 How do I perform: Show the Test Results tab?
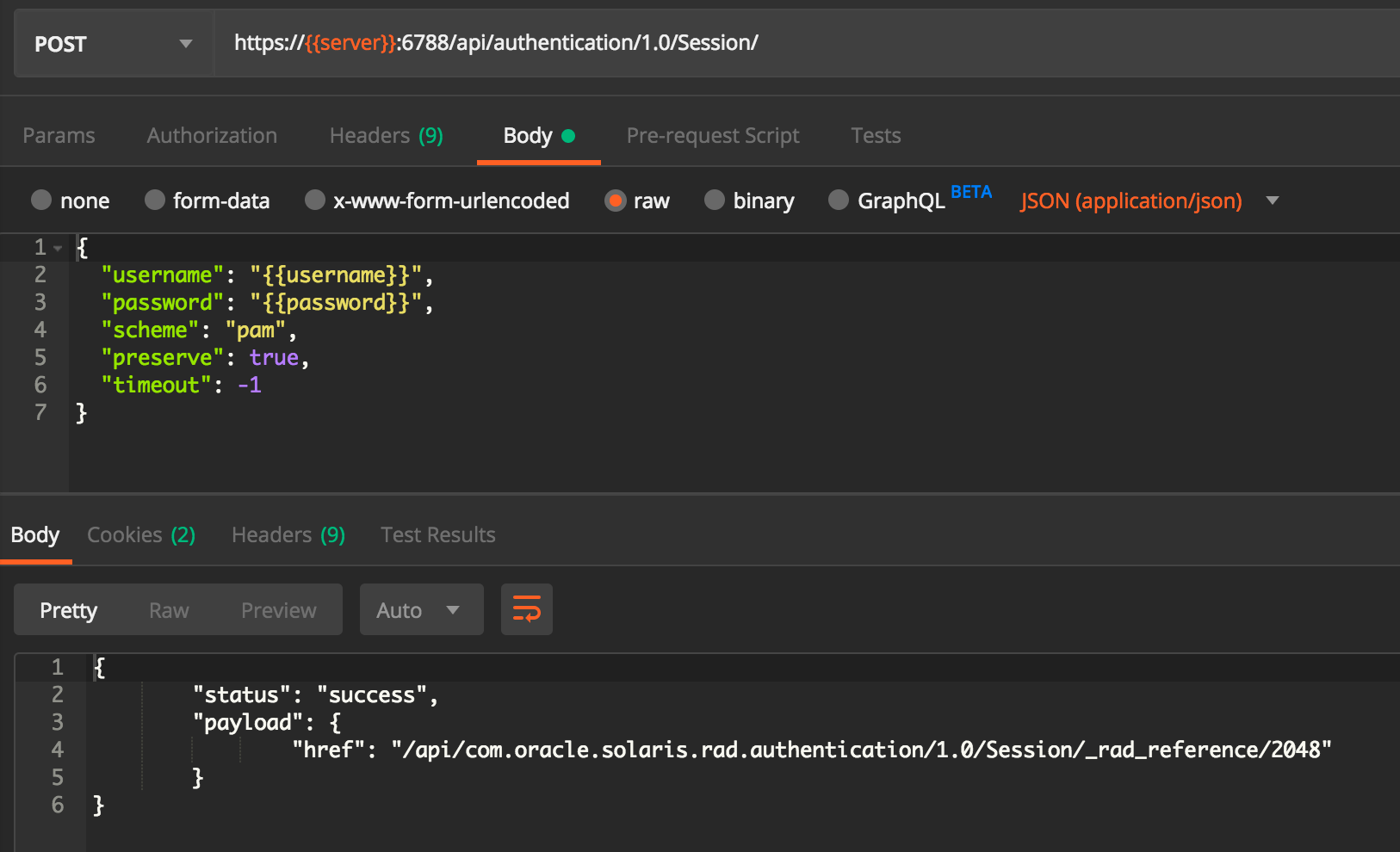(437, 535)
